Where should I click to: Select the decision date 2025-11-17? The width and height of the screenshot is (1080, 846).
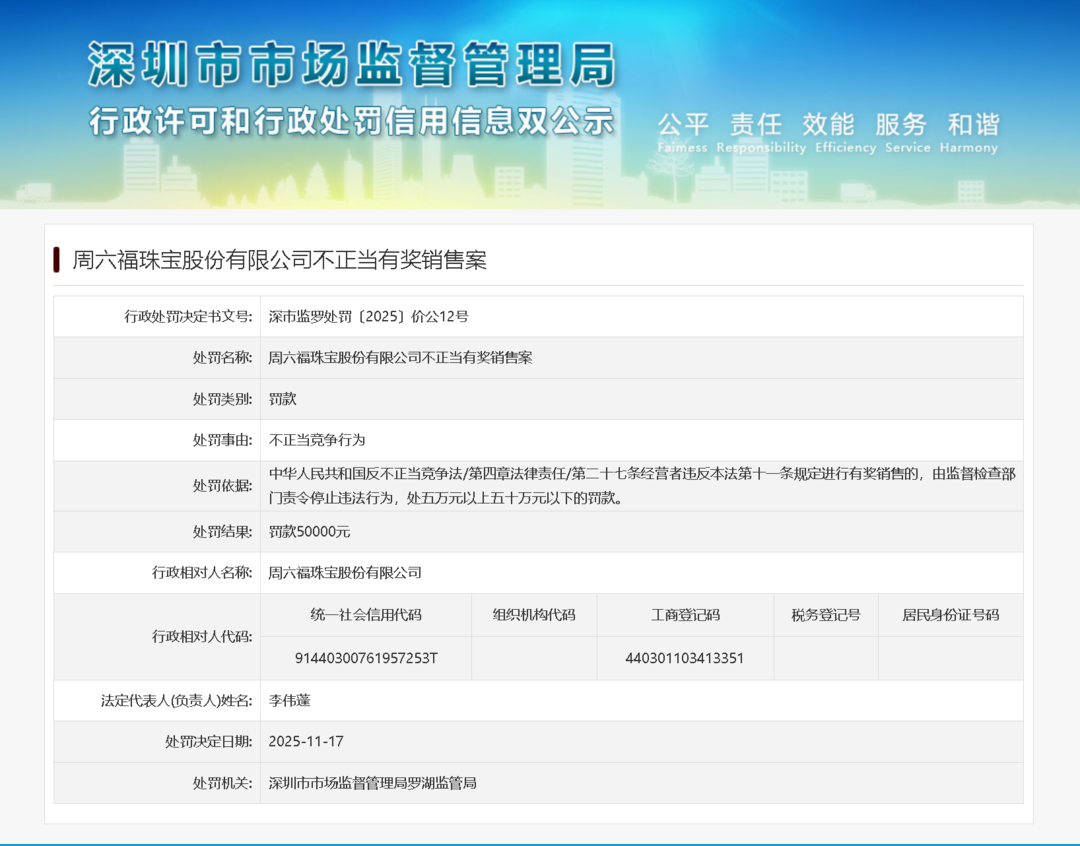coord(306,742)
